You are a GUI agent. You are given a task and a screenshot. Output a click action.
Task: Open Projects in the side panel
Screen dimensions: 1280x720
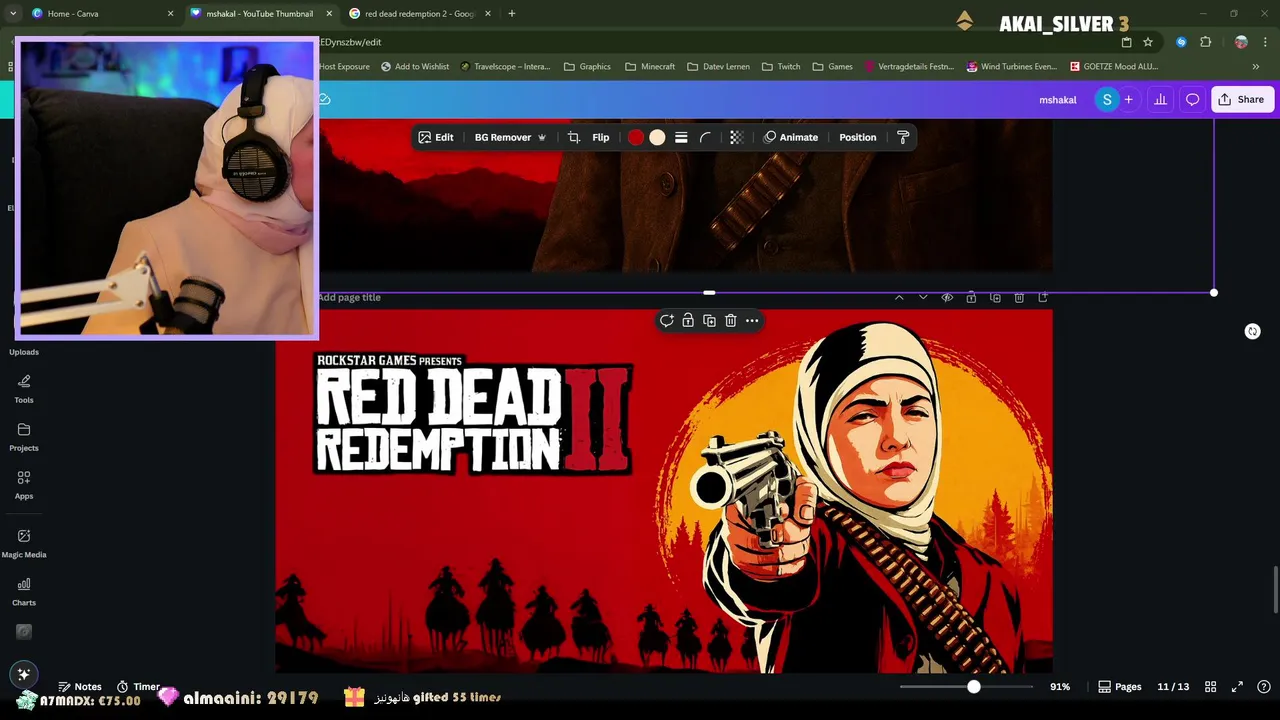click(24, 437)
